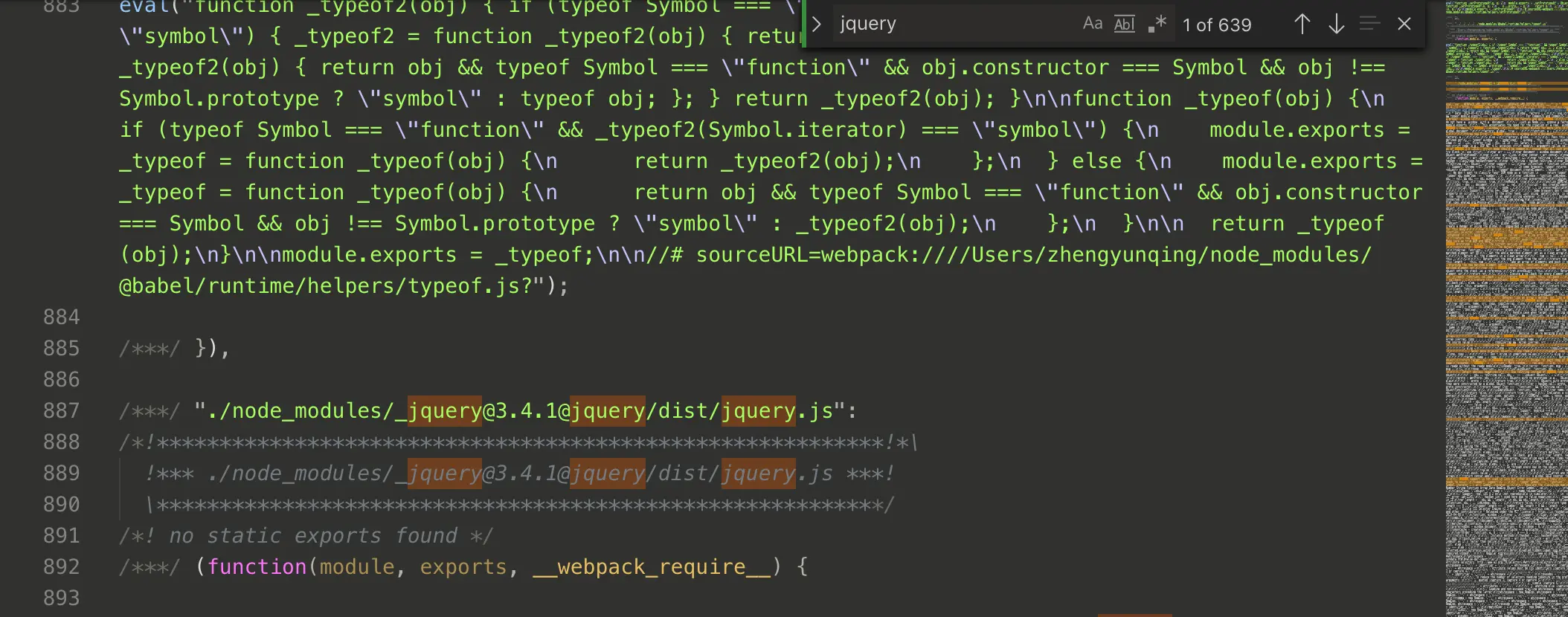The image size is (1568, 617).
Task: Select line number 888 in the gutter
Action: (x=61, y=442)
